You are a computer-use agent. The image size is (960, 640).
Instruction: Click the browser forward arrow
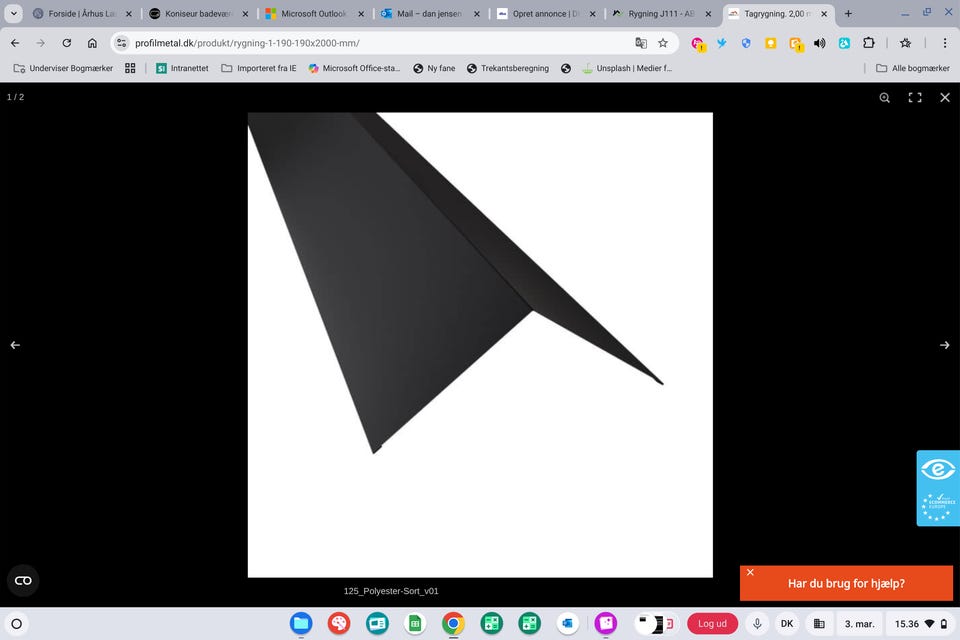40,43
